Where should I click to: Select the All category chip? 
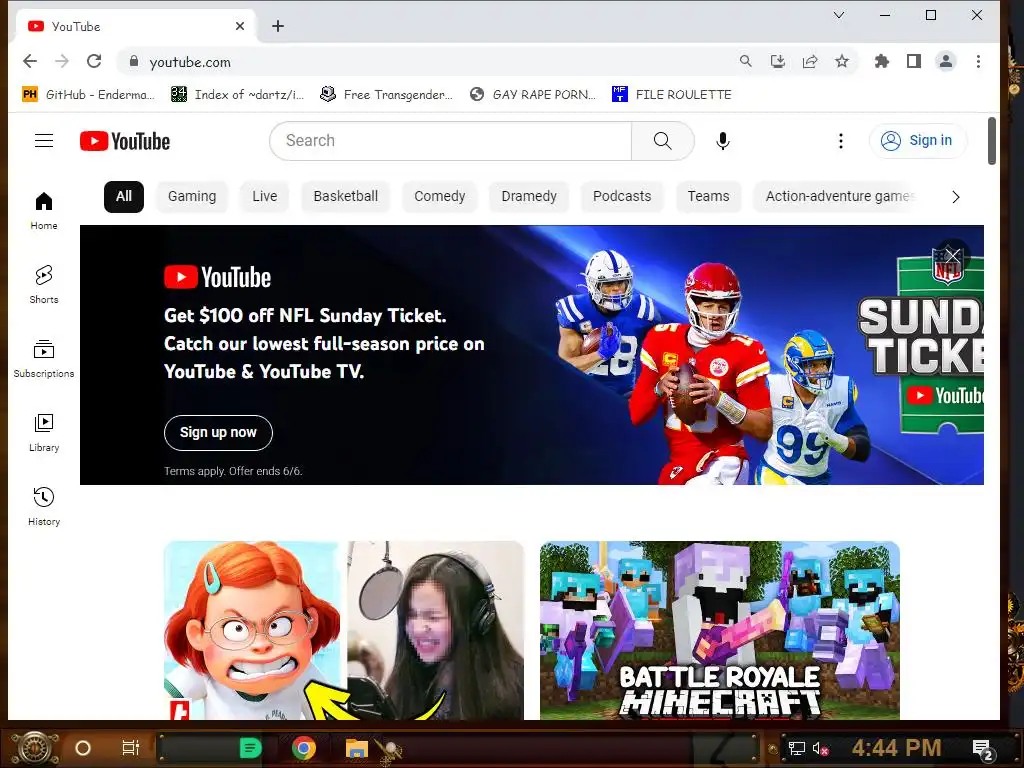pyautogui.click(x=123, y=197)
